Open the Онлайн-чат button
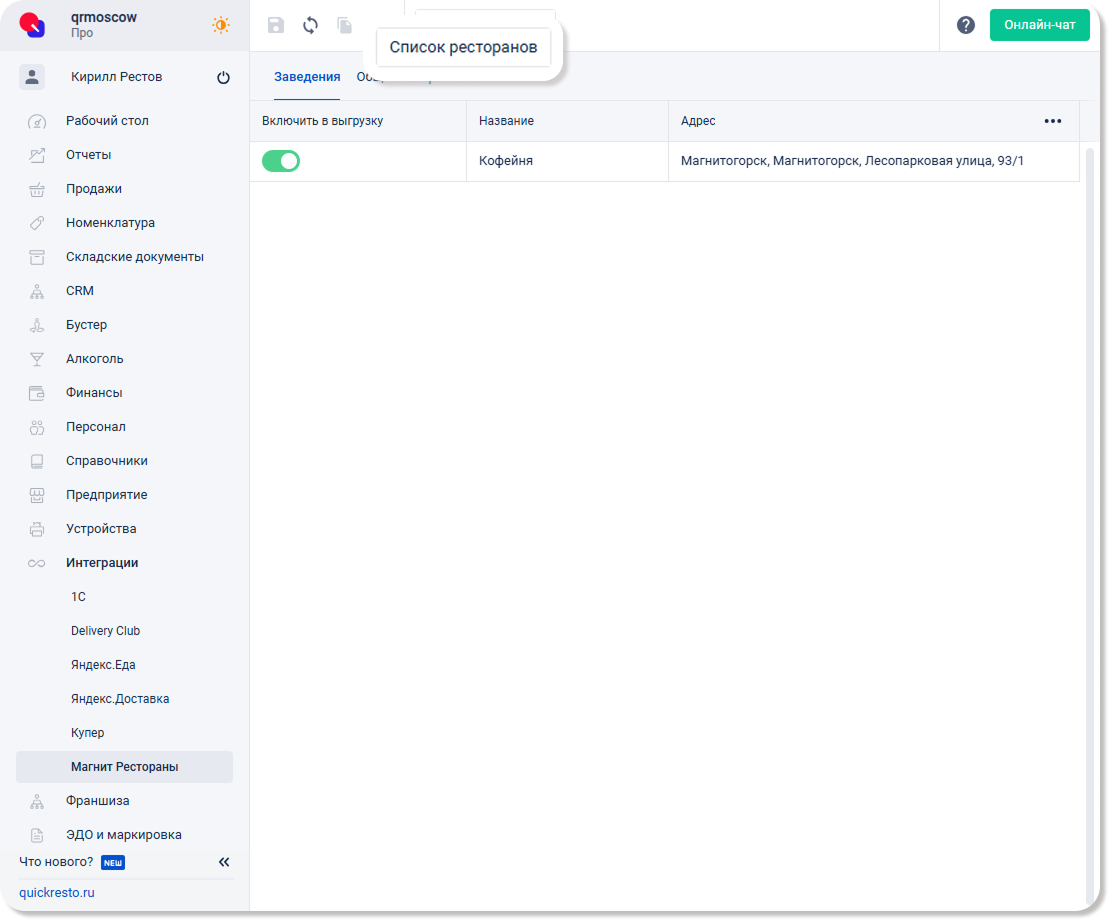 pyautogui.click(x=1039, y=25)
